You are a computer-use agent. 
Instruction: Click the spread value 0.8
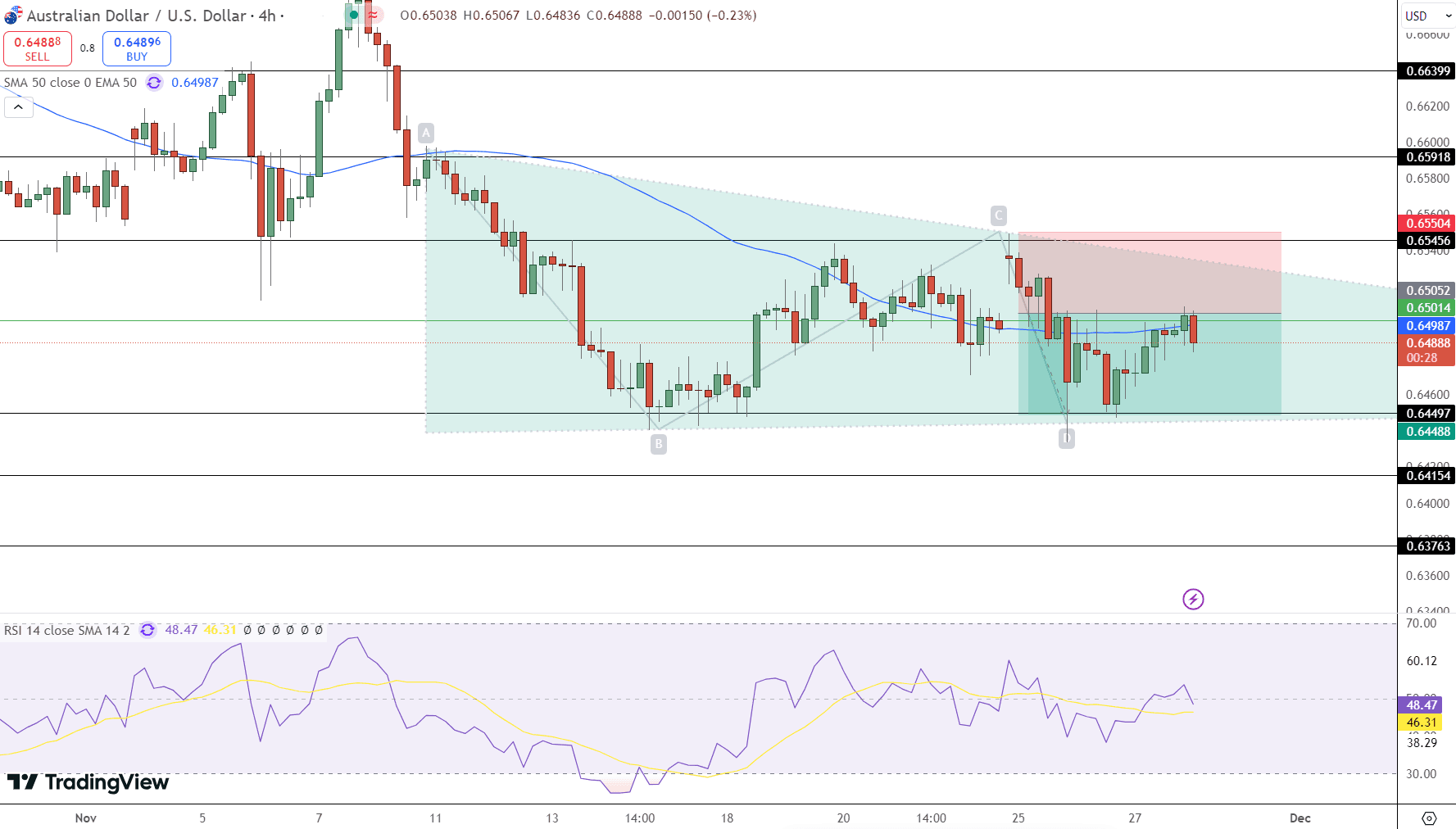coord(88,48)
